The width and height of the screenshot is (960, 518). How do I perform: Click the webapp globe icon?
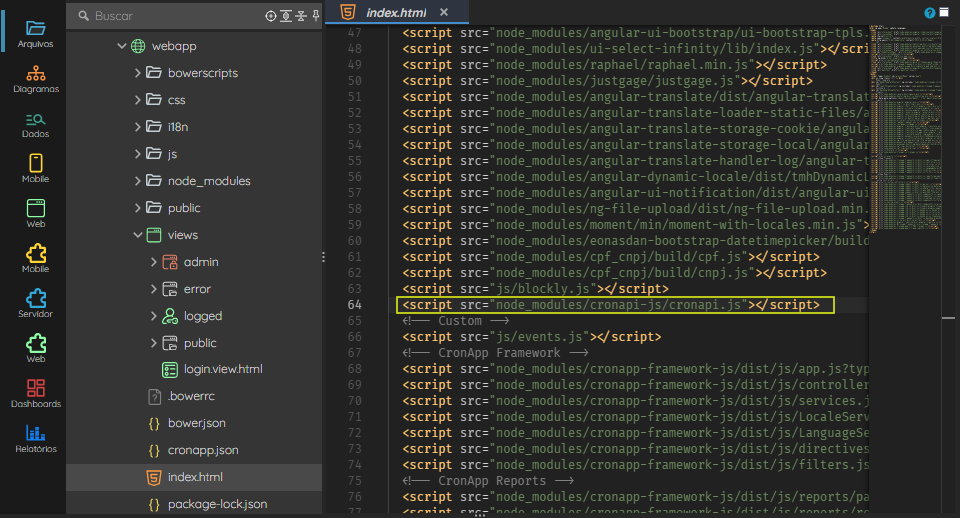(138, 46)
